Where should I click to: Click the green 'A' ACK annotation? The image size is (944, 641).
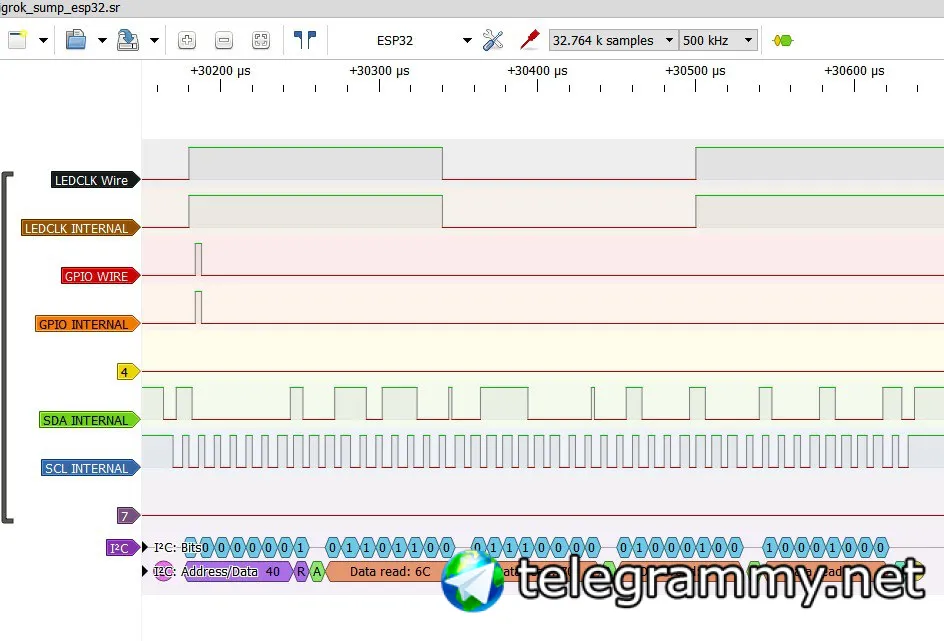click(x=317, y=571)
